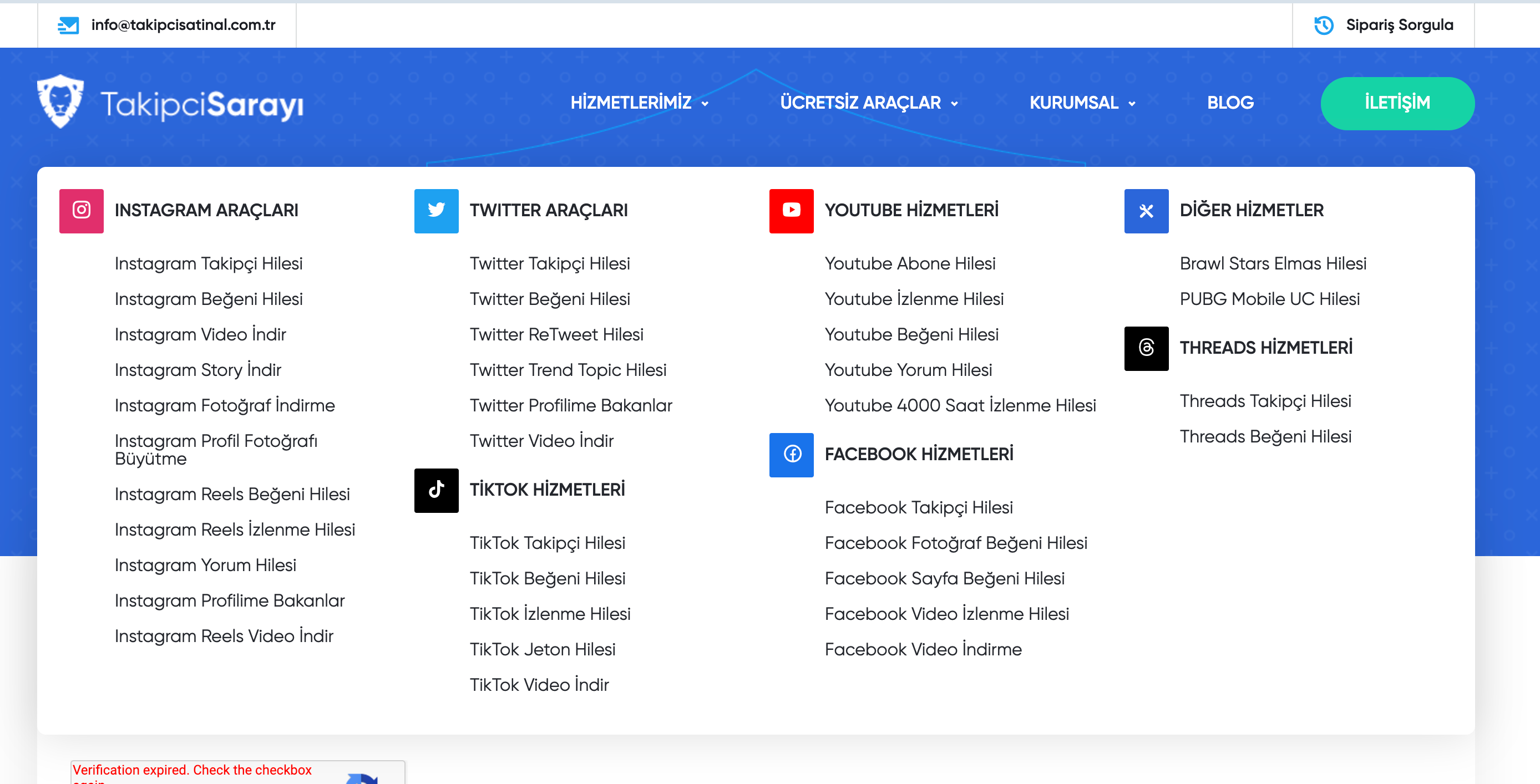Screen dimensions: 1540x784
Task: Select Instagram Video İndir
Action: 200,335
